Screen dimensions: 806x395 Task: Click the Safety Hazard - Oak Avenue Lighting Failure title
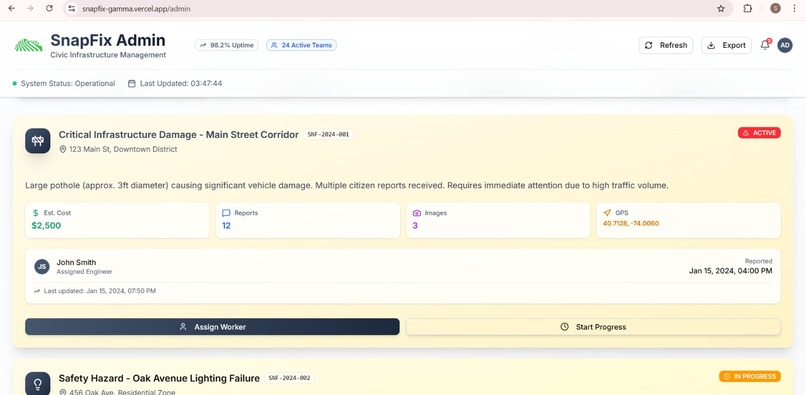pos(159,379)
